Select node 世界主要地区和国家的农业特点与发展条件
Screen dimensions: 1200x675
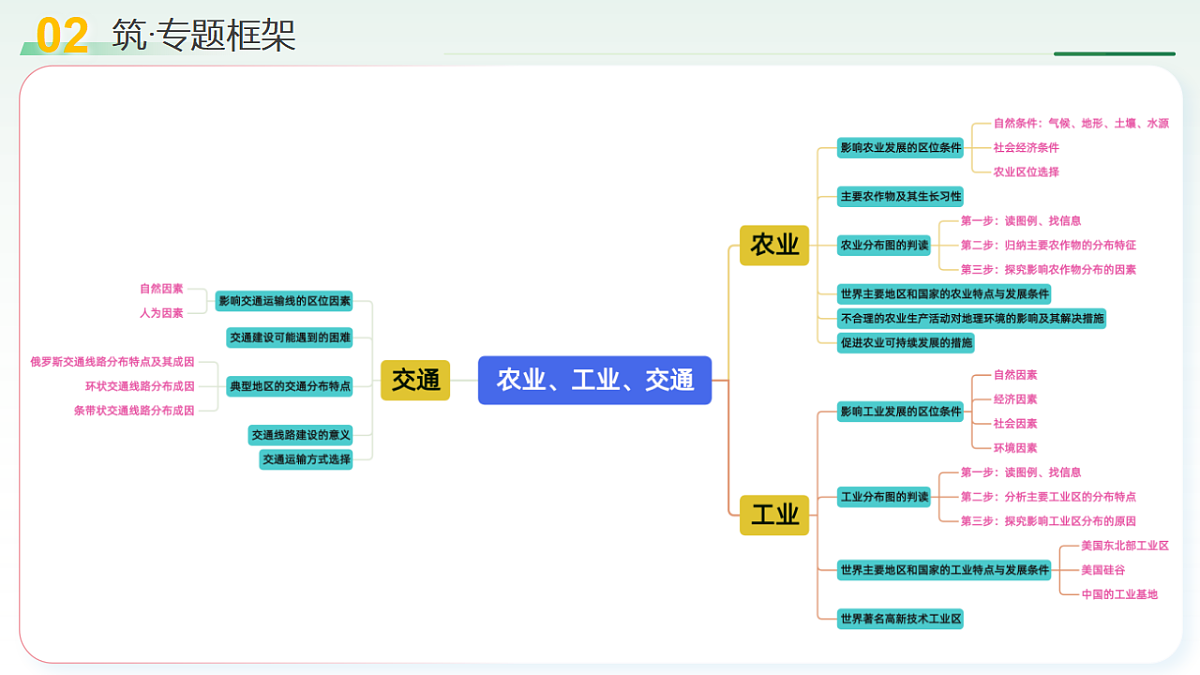945,294
